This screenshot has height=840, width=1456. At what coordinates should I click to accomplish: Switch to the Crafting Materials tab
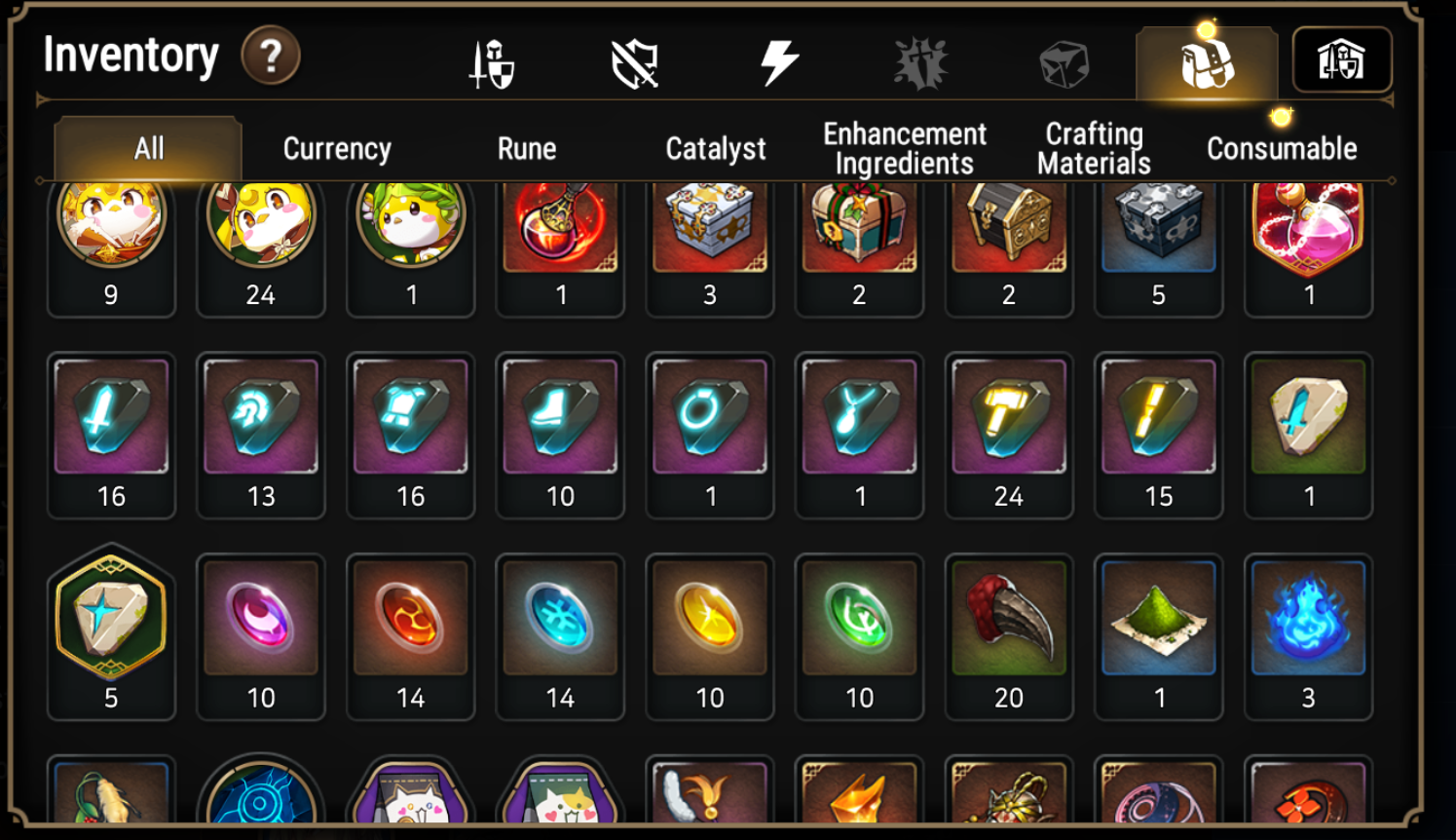click(x=1094, y=149)
